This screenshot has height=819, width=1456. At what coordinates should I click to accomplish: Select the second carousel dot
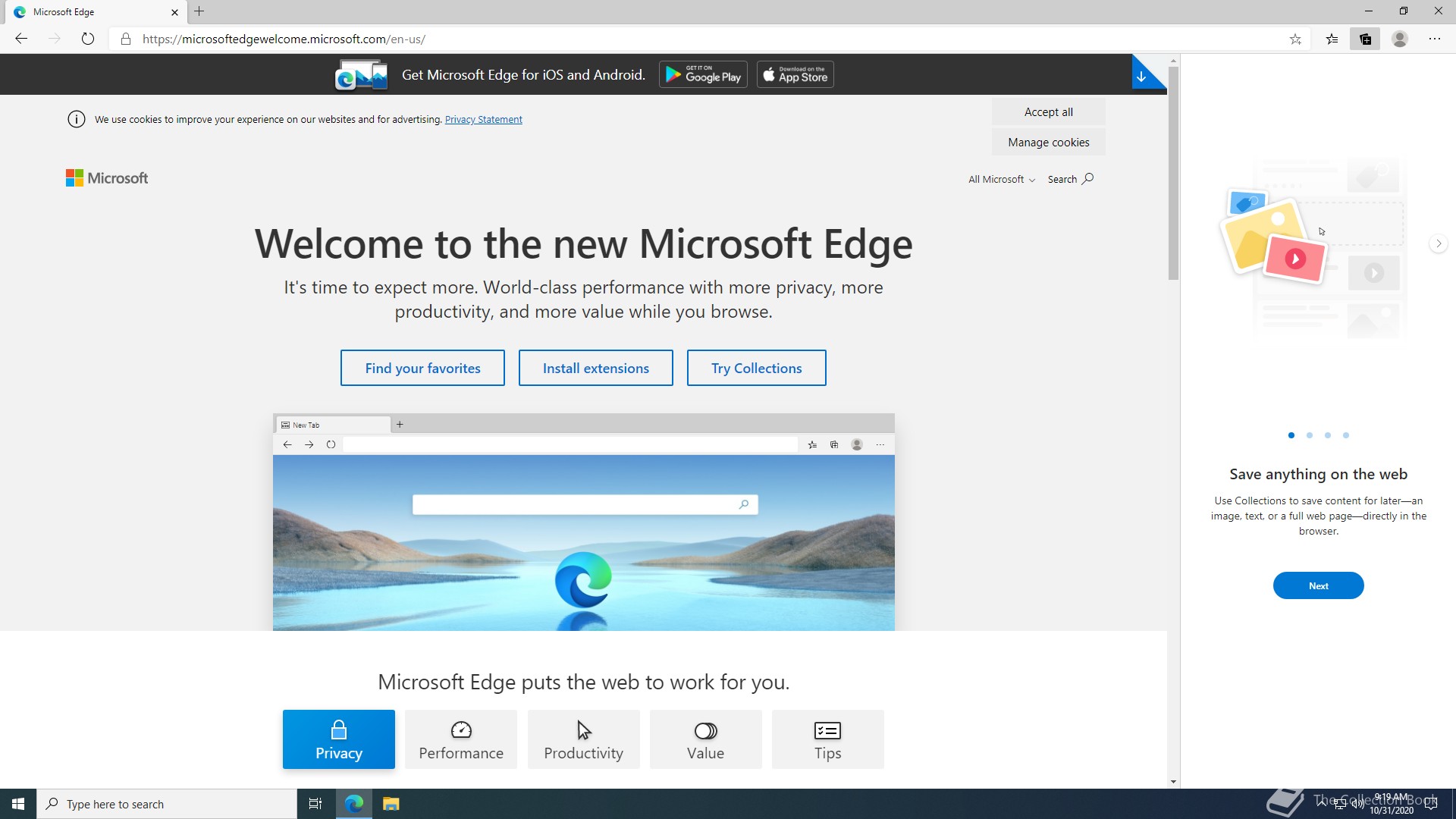tap(1310, 435)
